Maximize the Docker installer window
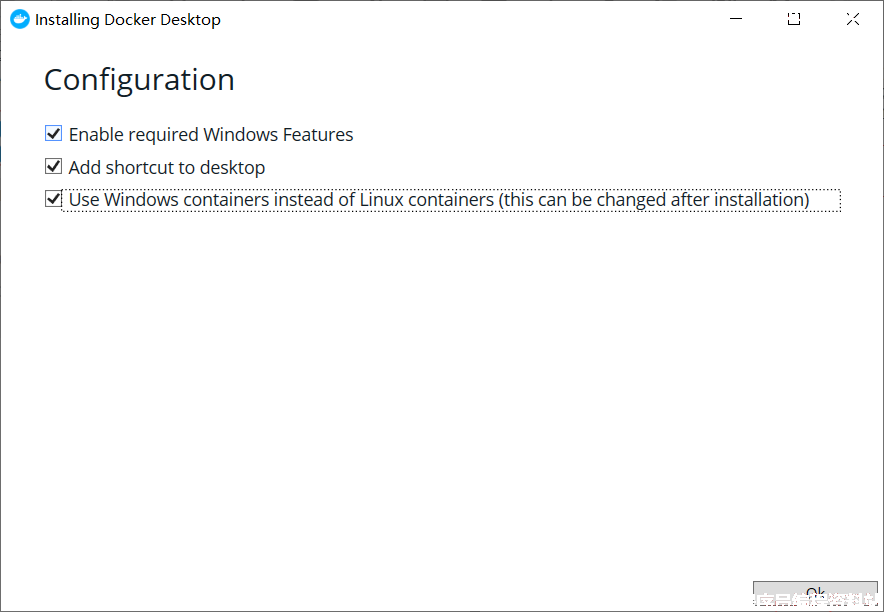This screenshot has width=884, height=612. 794,19
